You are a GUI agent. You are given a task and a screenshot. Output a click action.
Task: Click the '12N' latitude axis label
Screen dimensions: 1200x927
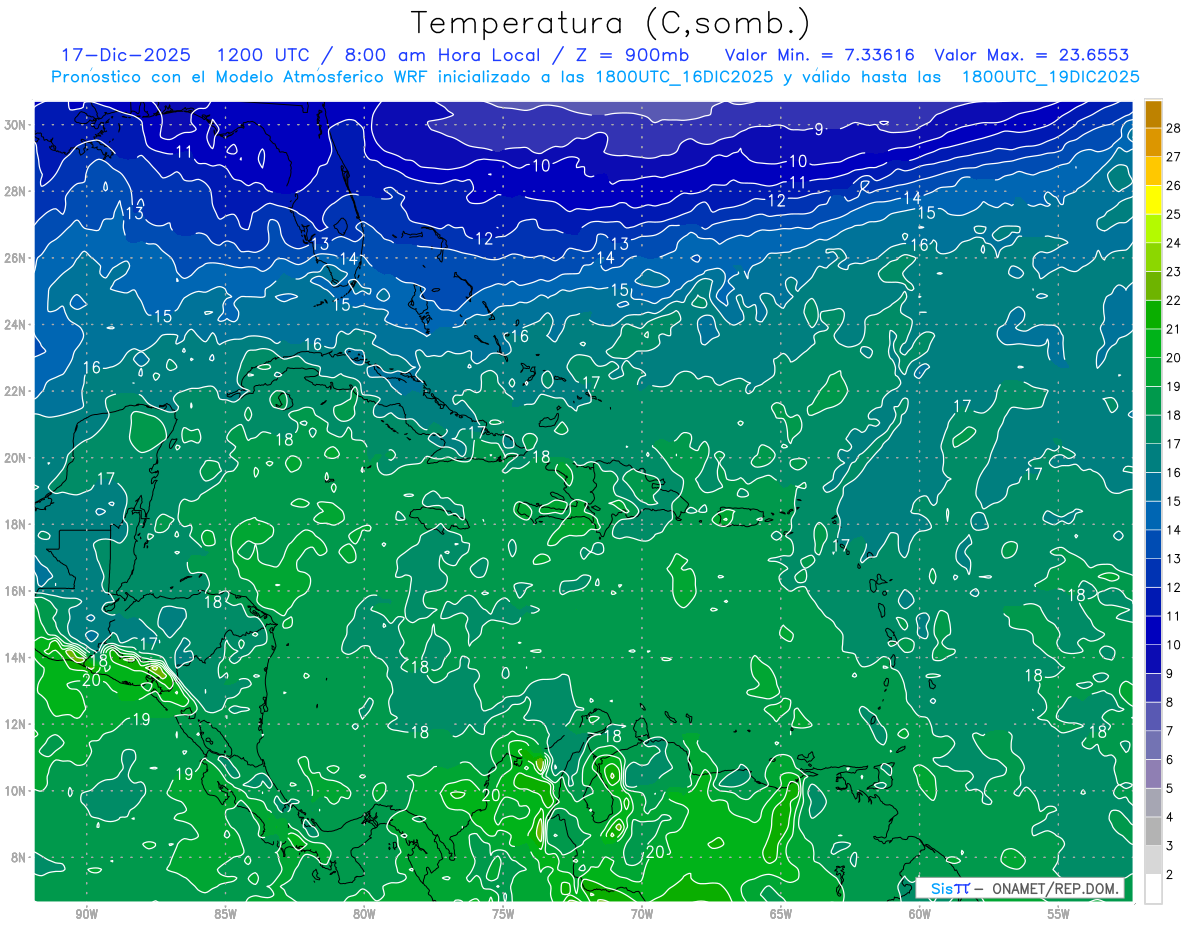pyautogui.click(x=17, y=724)
